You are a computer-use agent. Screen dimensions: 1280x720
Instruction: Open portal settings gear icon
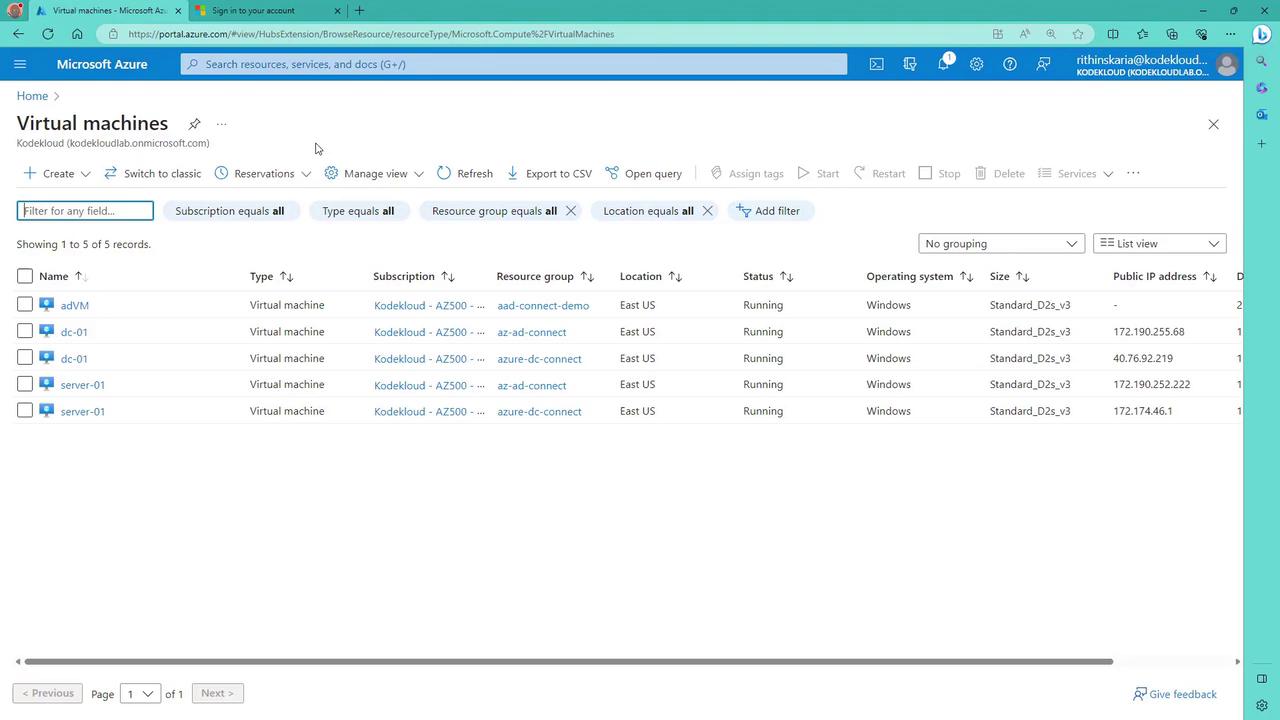pos(976,64)
